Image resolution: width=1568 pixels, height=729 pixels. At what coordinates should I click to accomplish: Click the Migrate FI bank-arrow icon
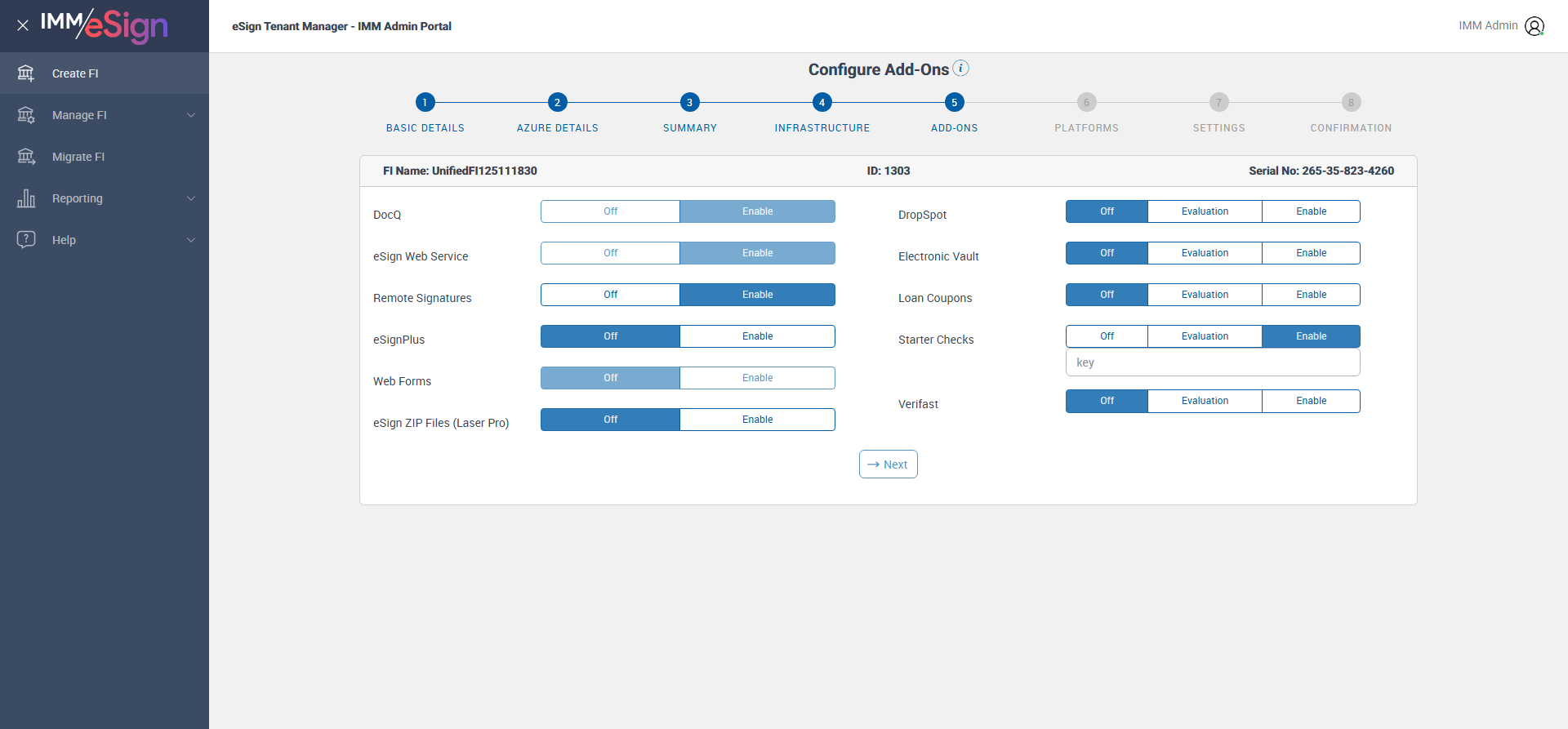[26, 157]
